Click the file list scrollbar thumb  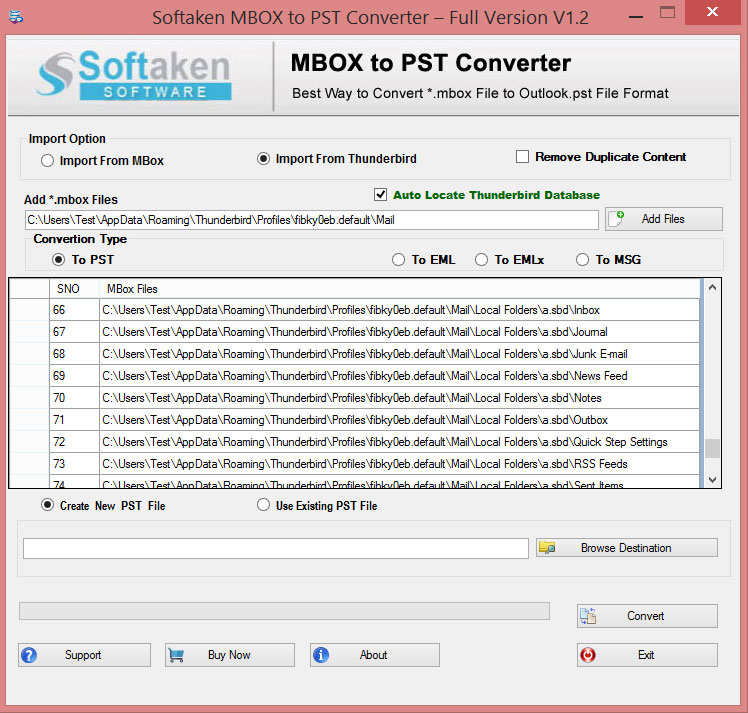point(712,448)
